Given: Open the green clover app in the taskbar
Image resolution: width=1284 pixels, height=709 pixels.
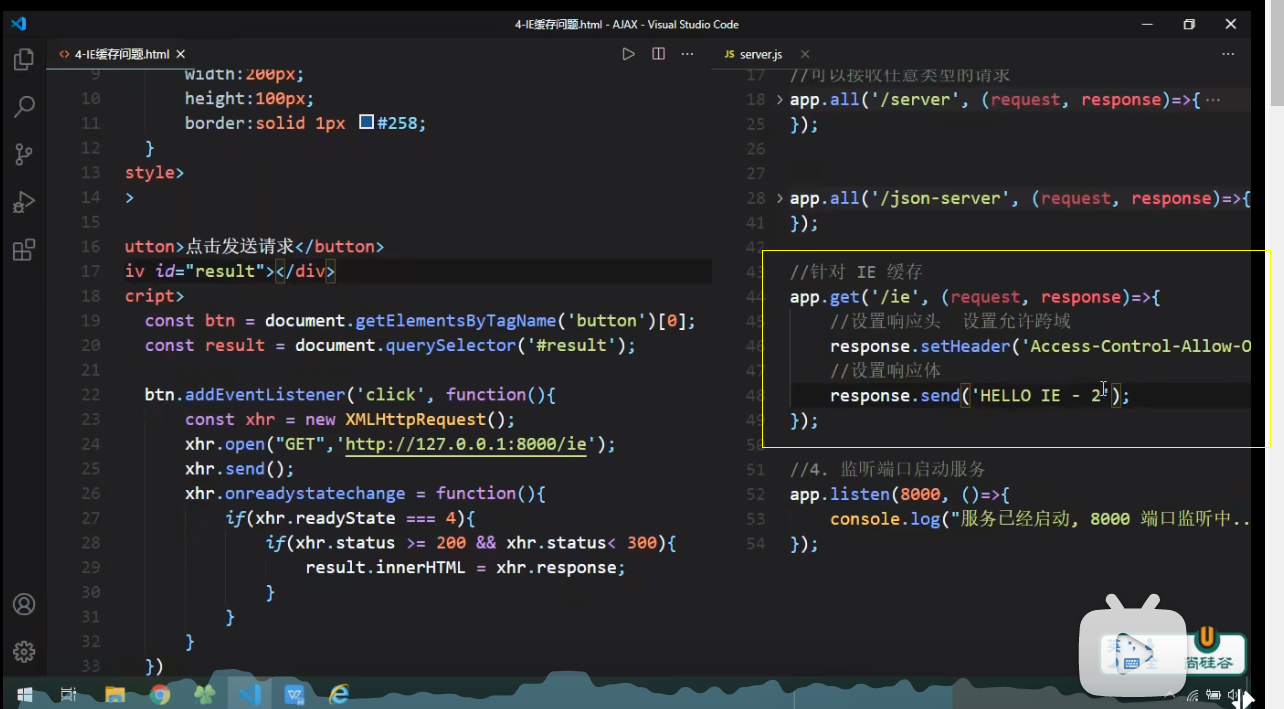Looking at the screenshot, I should click(204, 694).
